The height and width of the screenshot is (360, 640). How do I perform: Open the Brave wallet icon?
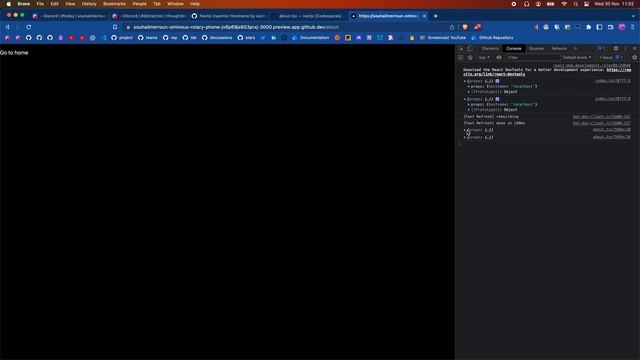pyautogui.click(x=610, y=27)
